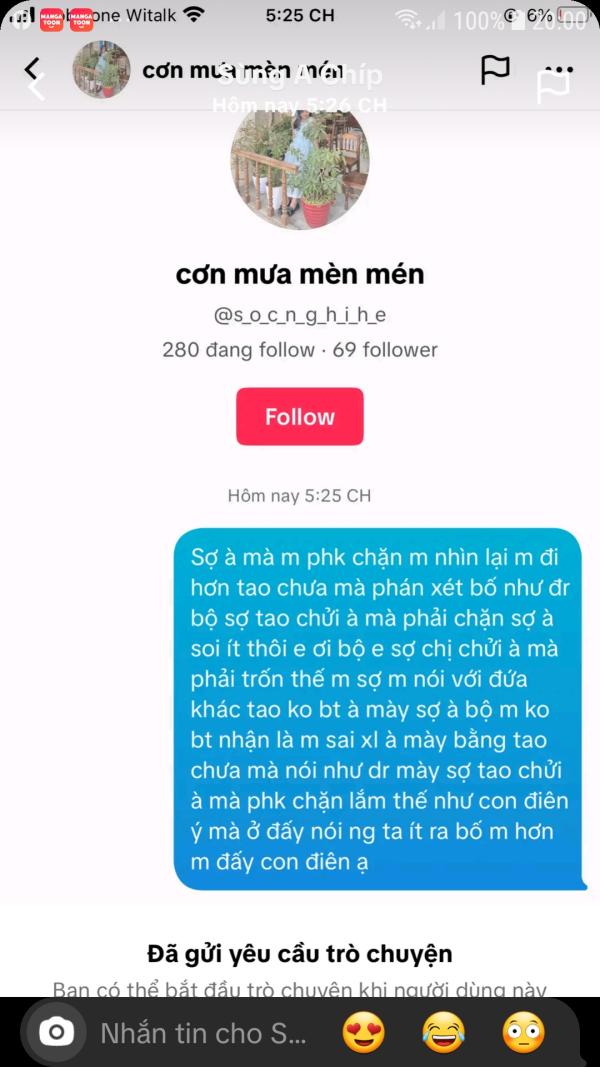View the 280 đang follow list
The height and width of the screenshot is (1067, 600).
238,350
